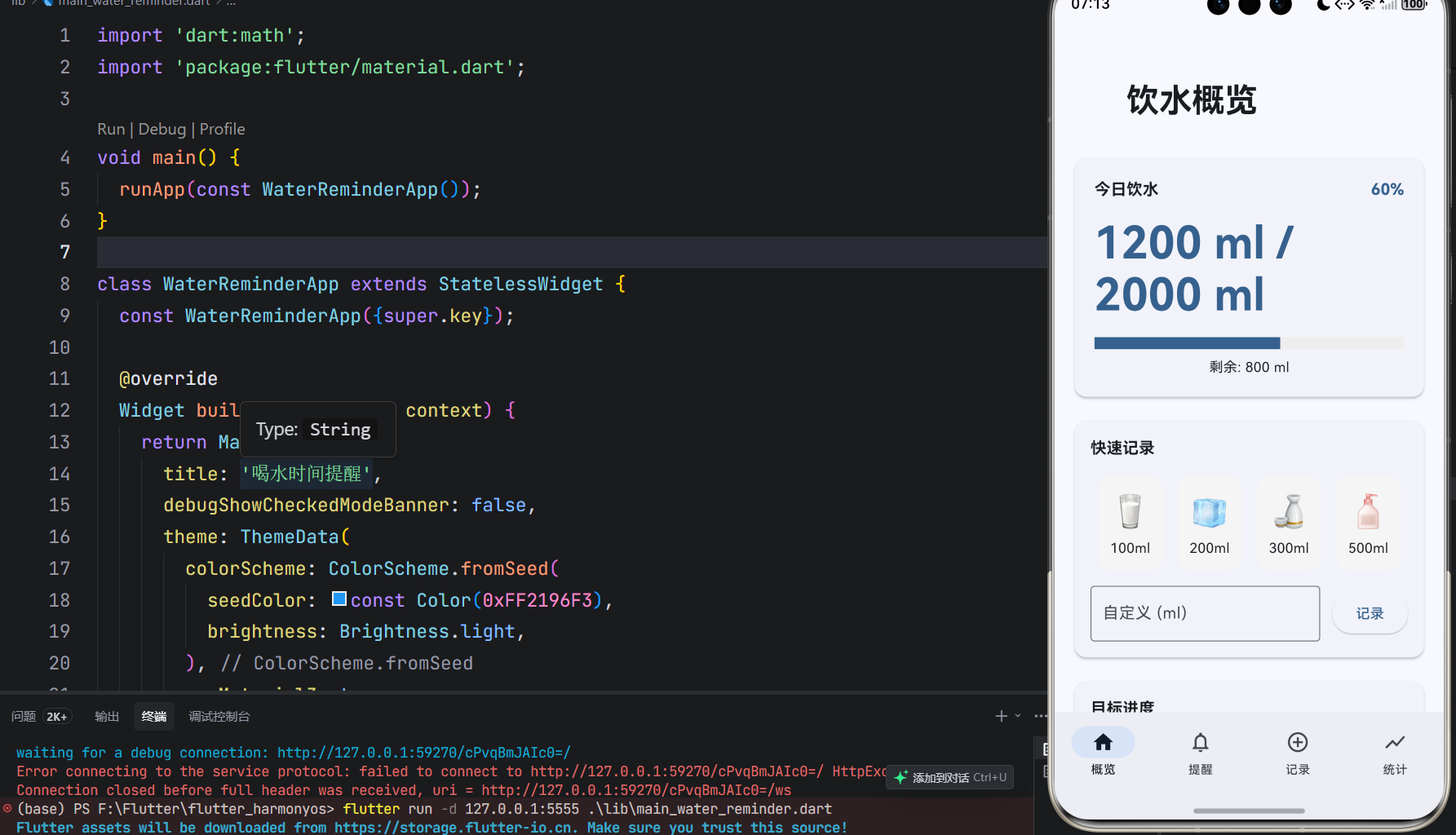Click the main_water_reminder.dart breadcrumb

[133, 3]
